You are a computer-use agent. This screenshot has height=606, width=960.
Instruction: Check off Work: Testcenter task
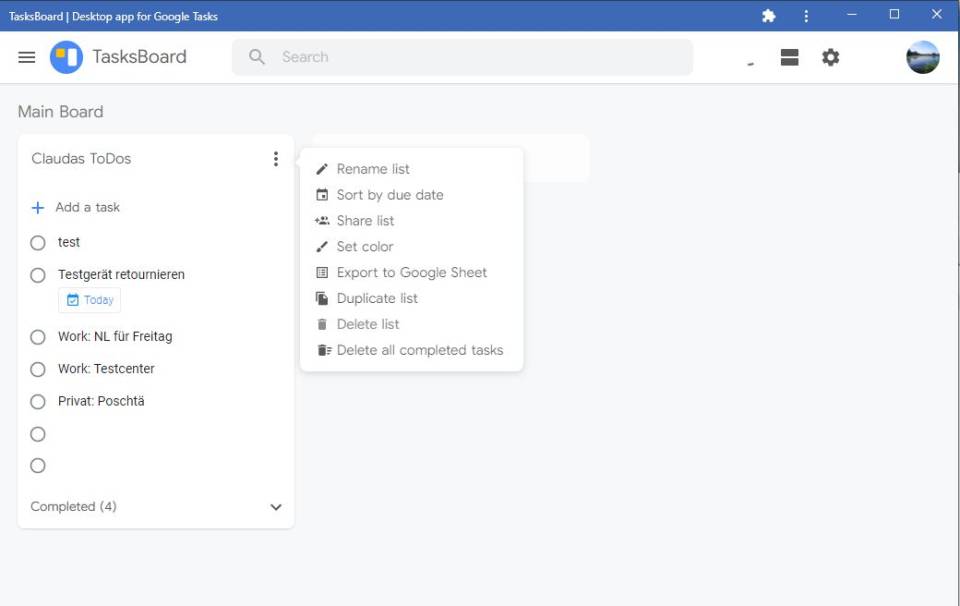pyautogui.click(x=37, y=368)
